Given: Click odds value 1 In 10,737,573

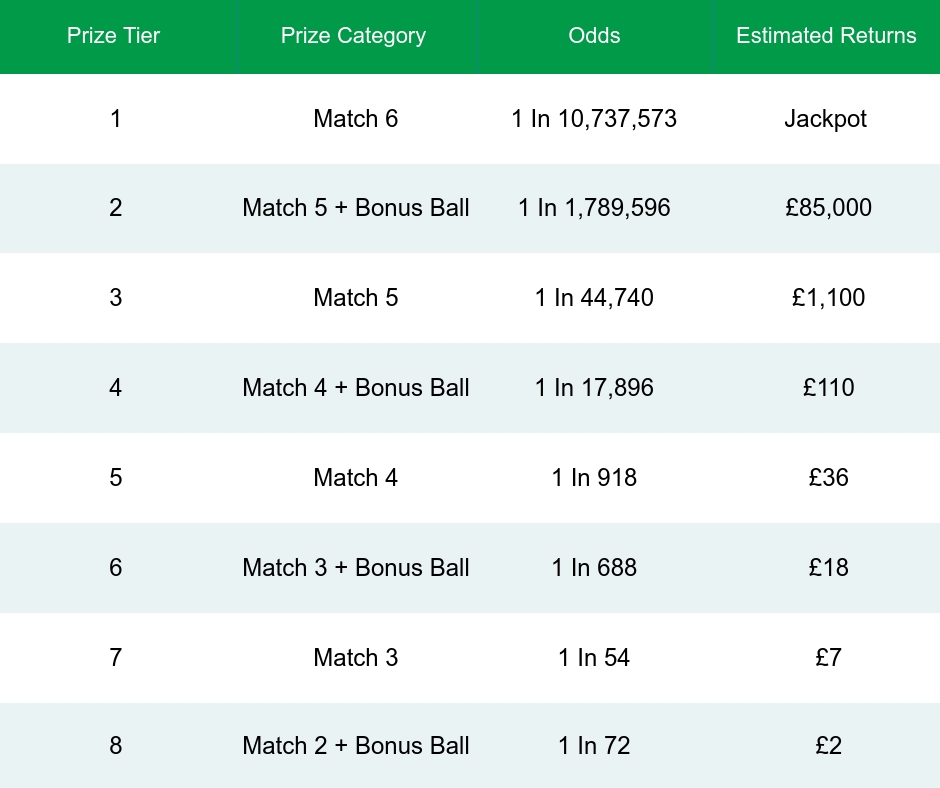Looking at the screenshot, I should point(594,119).
